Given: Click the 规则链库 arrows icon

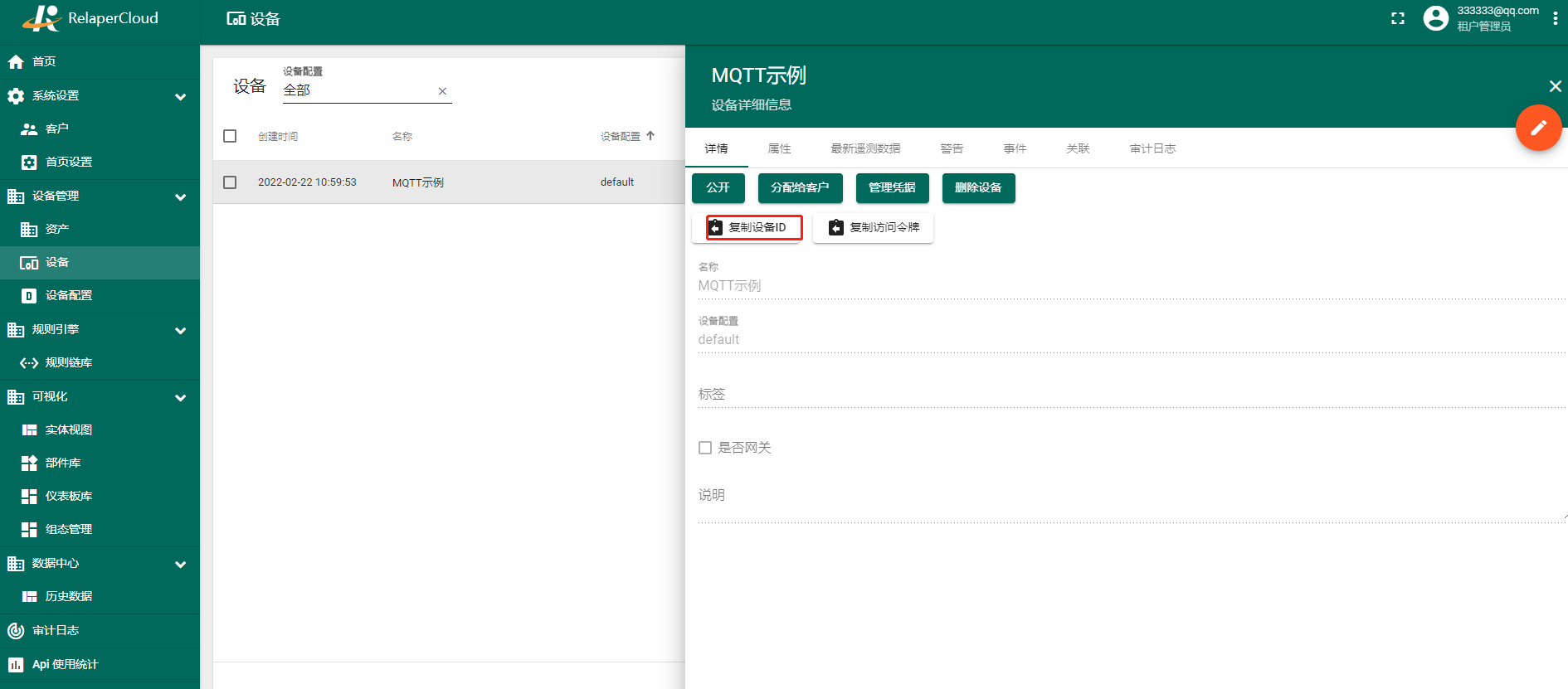Looking at the screenshot, I should point(29,362).
